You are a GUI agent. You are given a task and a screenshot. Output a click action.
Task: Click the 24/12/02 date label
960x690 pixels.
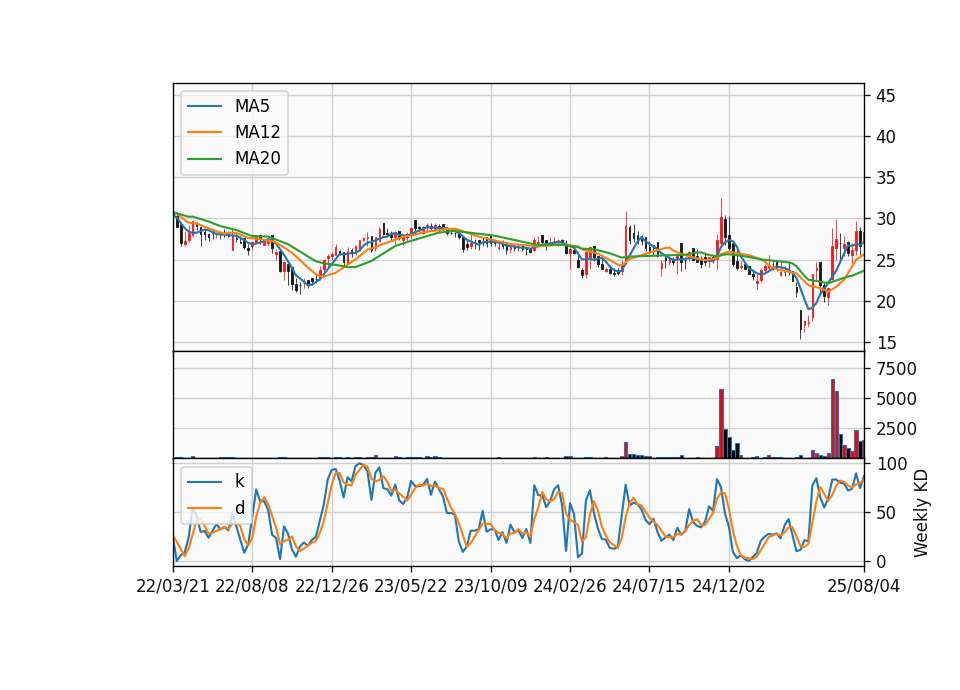729,586
